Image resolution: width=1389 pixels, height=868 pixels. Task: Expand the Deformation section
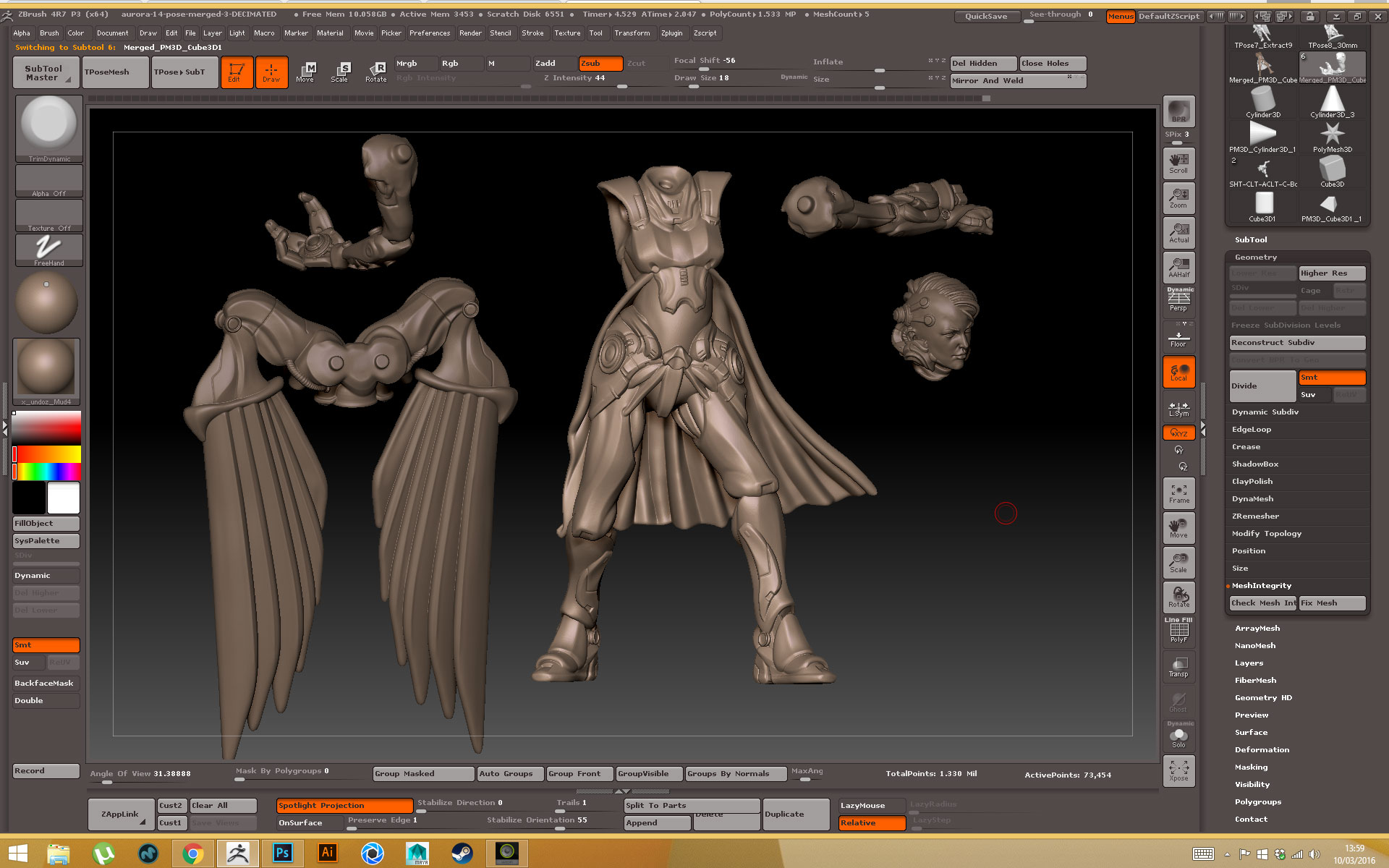1262,750
